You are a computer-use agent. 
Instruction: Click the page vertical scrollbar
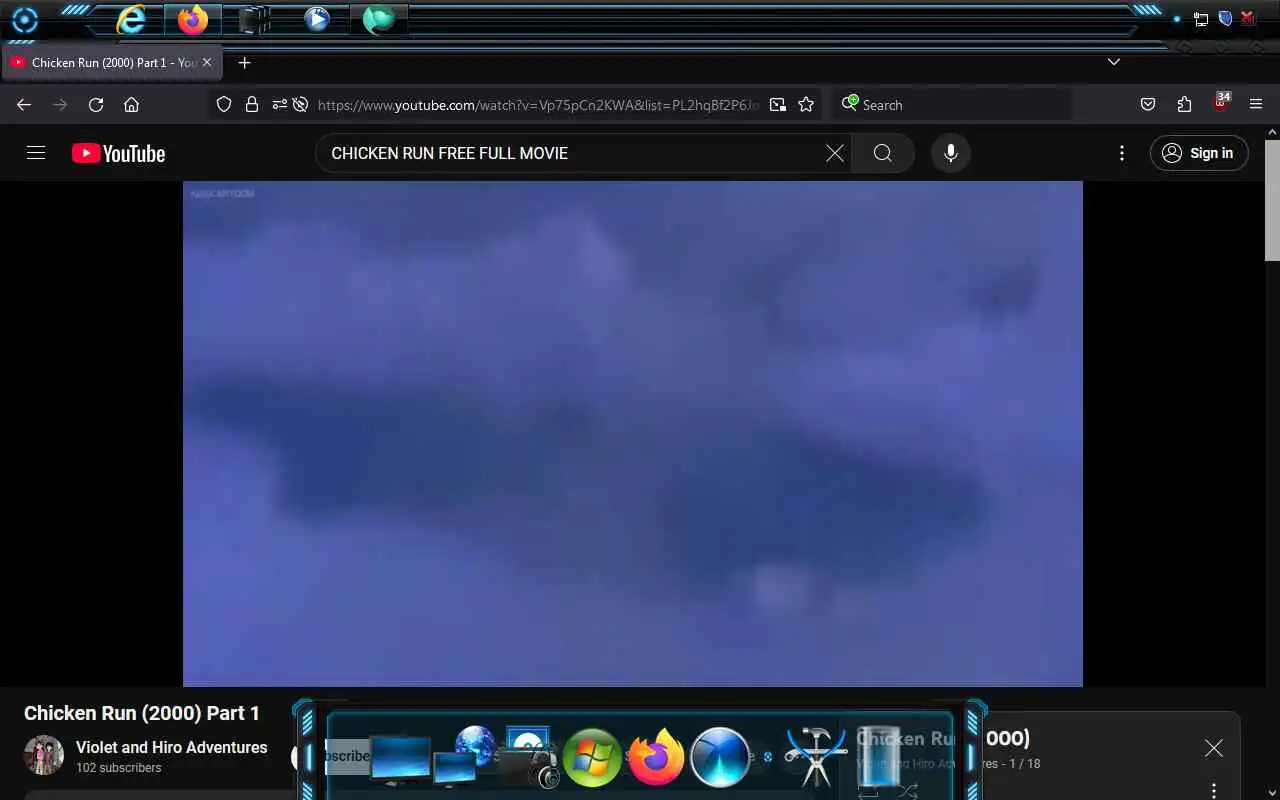click(1272, 200)
